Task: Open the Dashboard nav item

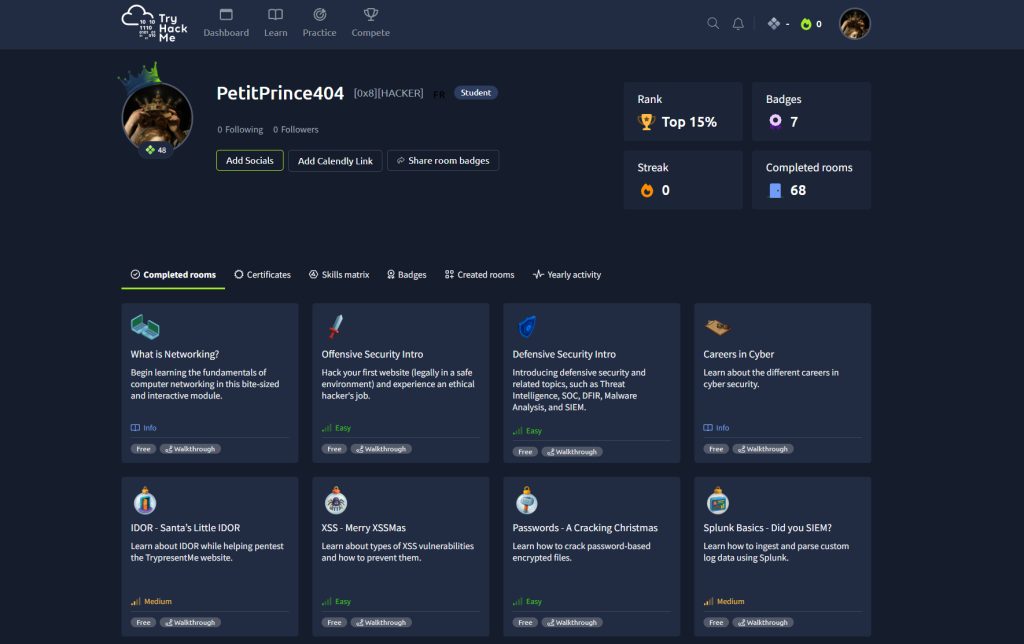Action: pos(226,24)
